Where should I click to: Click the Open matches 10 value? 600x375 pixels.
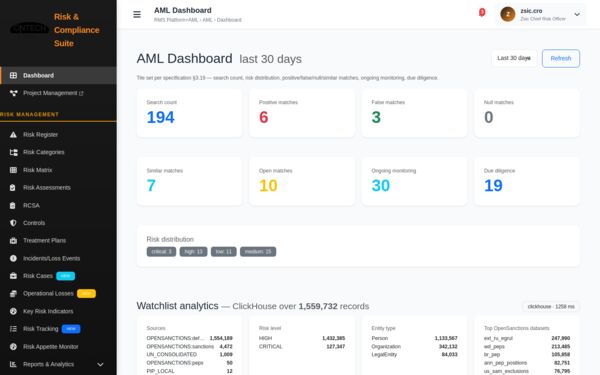[268, 186]
